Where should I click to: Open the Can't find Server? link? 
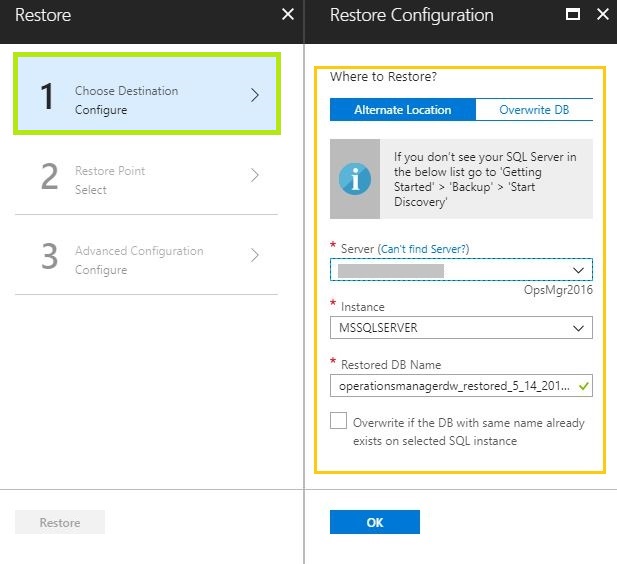pyautogui.click(x=423, y=249)
